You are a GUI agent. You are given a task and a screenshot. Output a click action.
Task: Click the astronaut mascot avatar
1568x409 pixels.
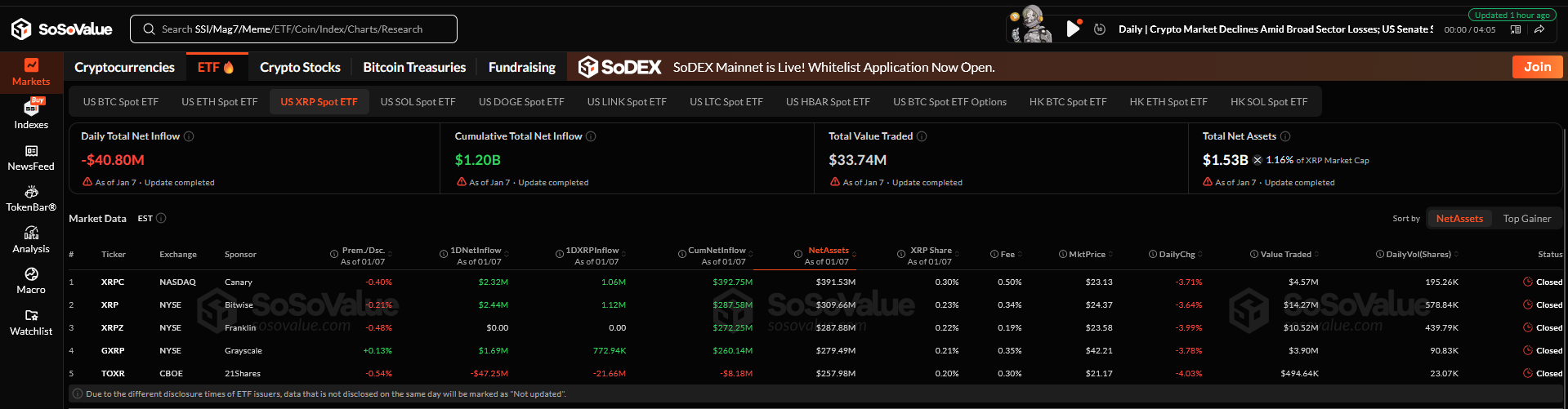(x=1031, y=24)
